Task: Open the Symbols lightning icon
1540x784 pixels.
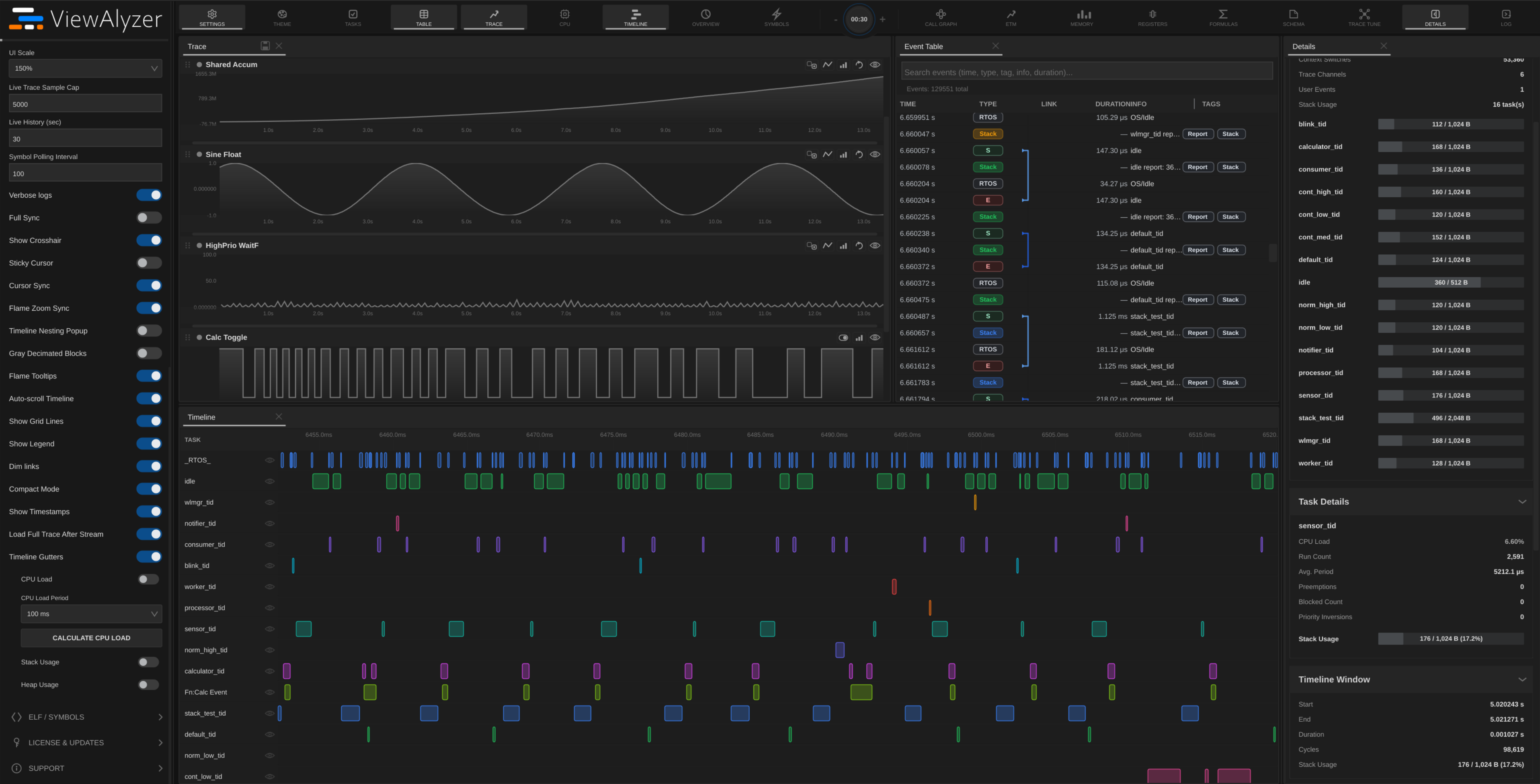Action: click(776, 17)
